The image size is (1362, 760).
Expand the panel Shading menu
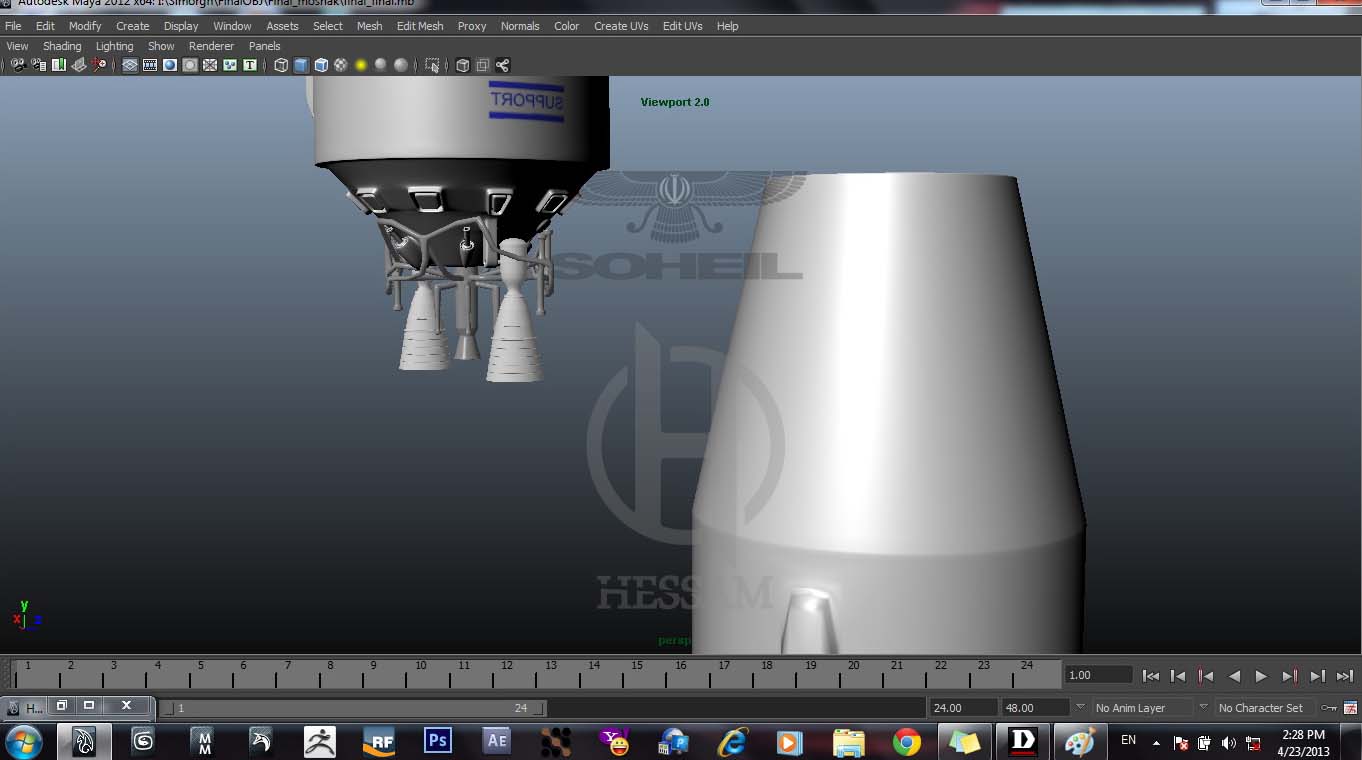pyautogui.click(x=62, y=46)
